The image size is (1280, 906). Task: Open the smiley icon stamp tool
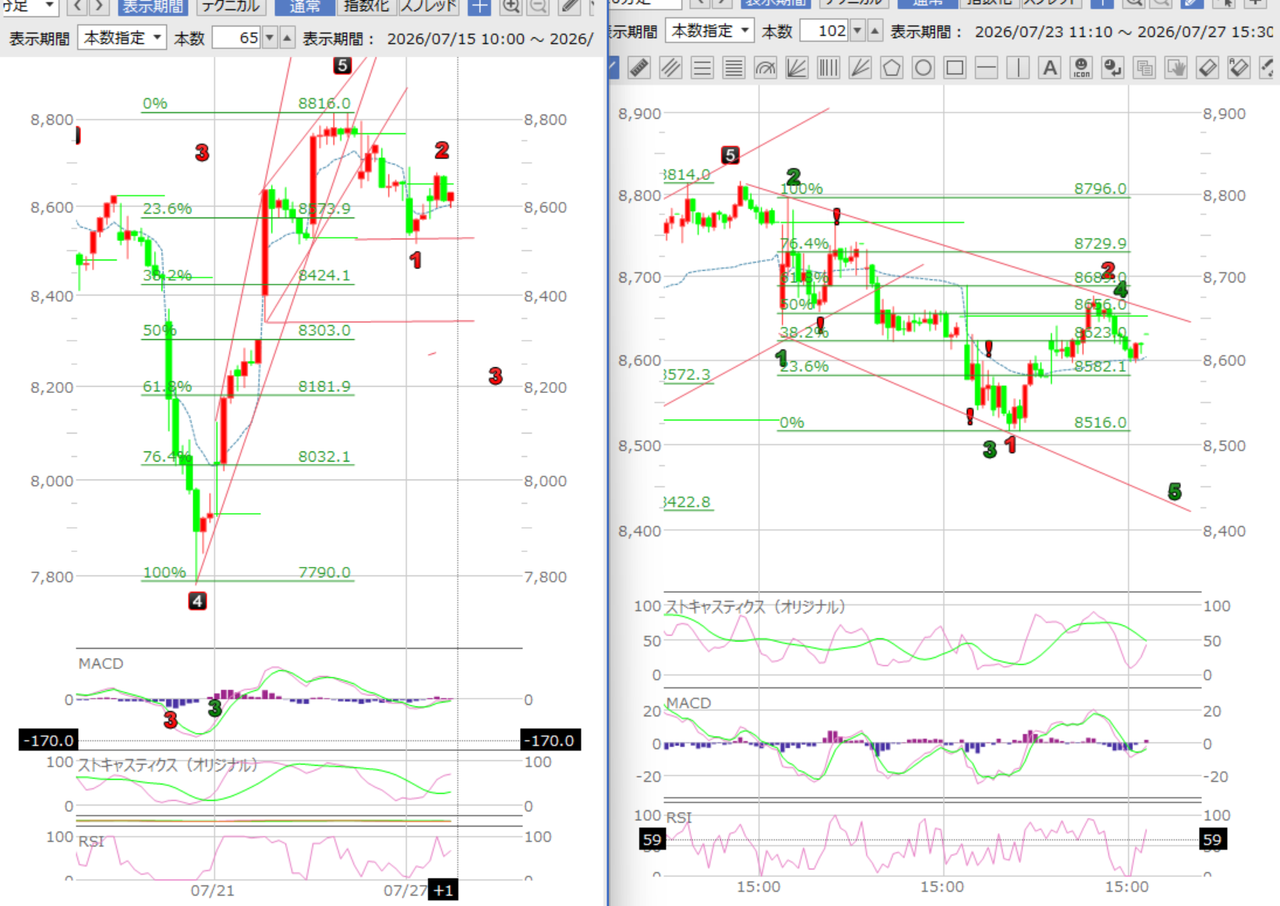(1081, 68)
